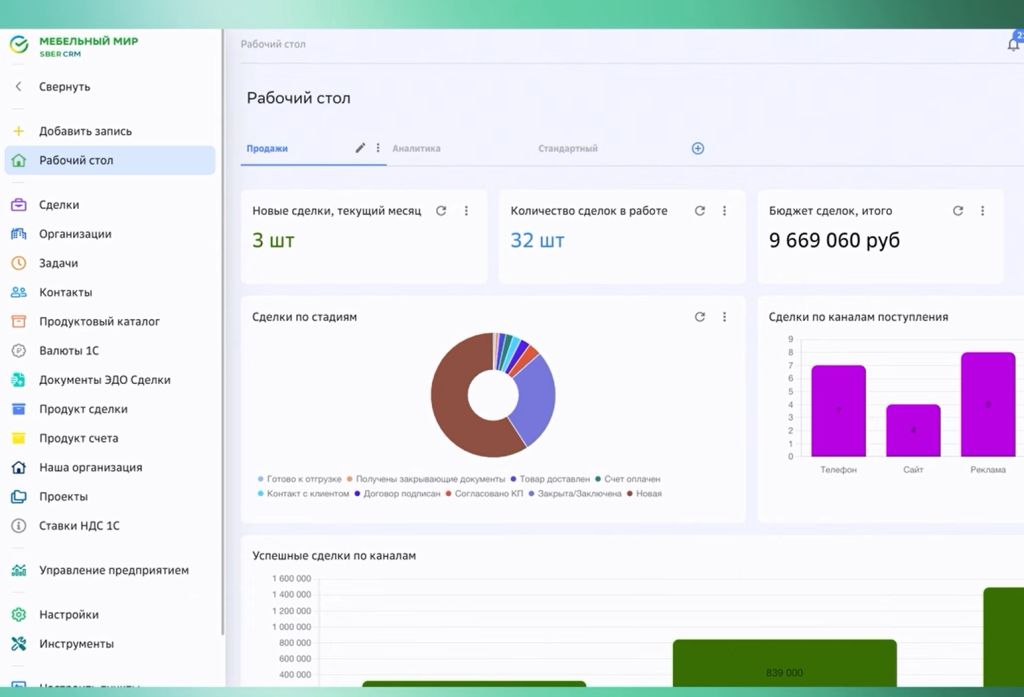
Task: Open Рабочий стол from sidebar
Action: pyautogui.click(x=110, y=160)
